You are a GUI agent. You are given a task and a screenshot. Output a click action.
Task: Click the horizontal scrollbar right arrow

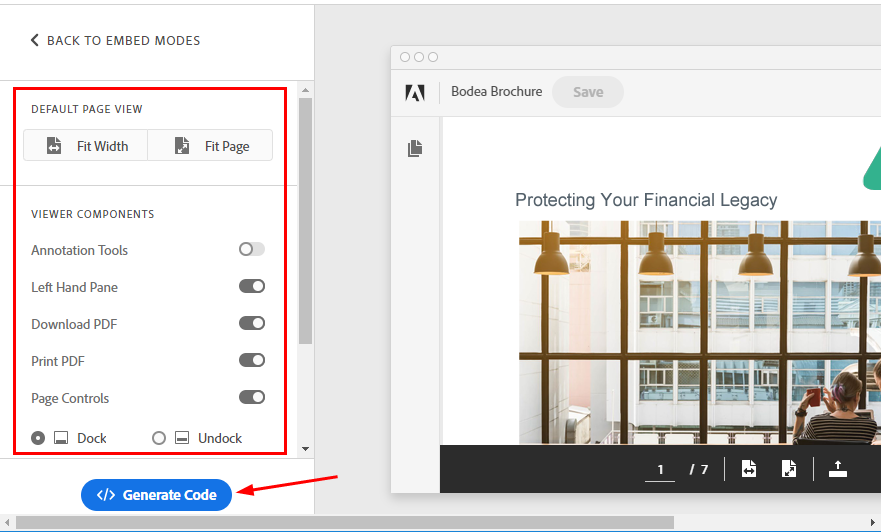(873, 522)
